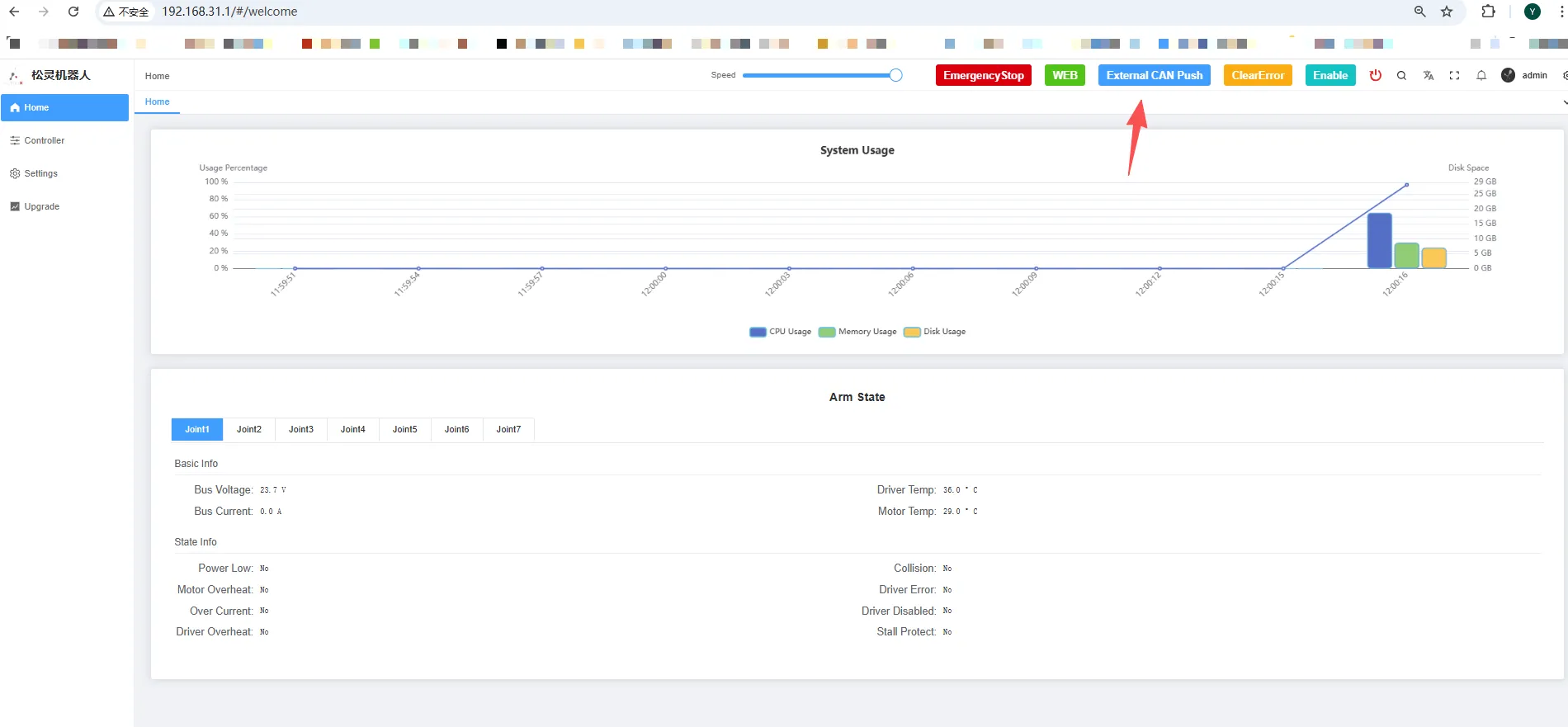
Task: Open the browser extensions puzzle icon
Action: pos(1488,12)
